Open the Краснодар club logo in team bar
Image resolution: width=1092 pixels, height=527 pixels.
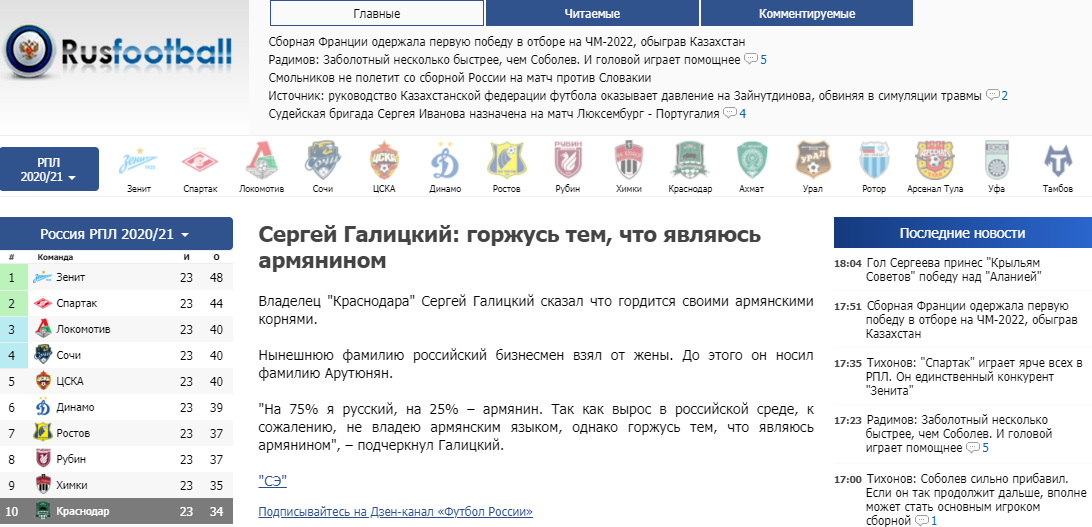[x=690, y=161]
